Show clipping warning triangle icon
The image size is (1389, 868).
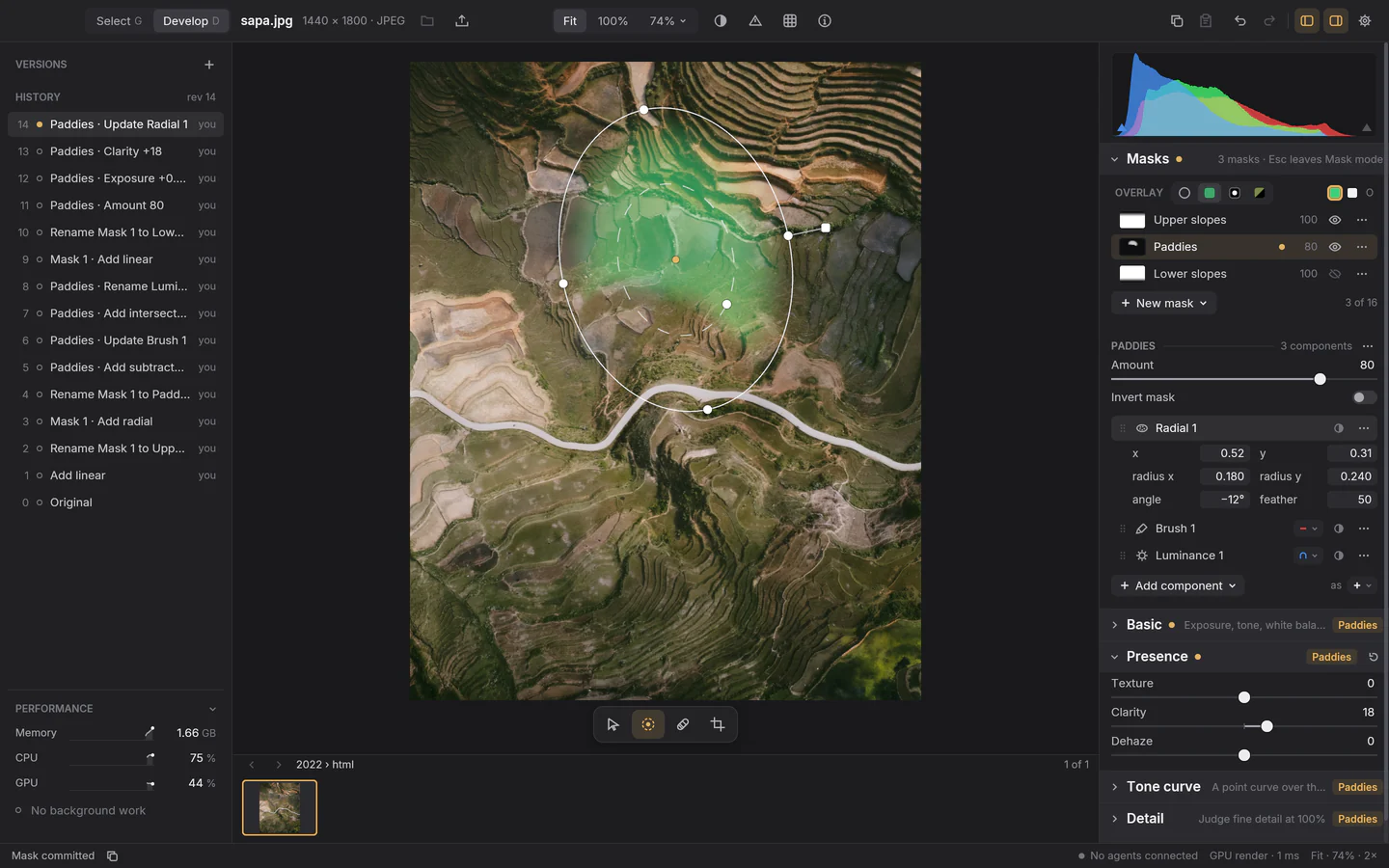click(x=755, y=20)
